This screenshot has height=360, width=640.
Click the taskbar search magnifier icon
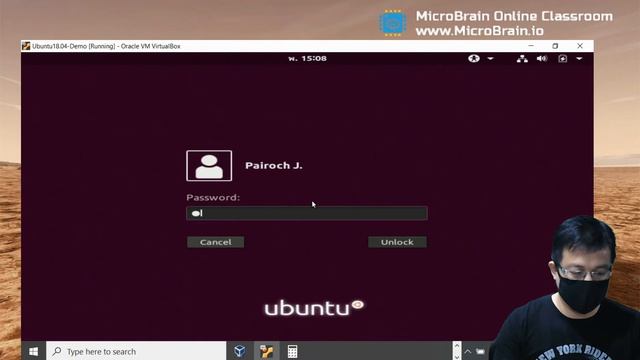[57, 351]
